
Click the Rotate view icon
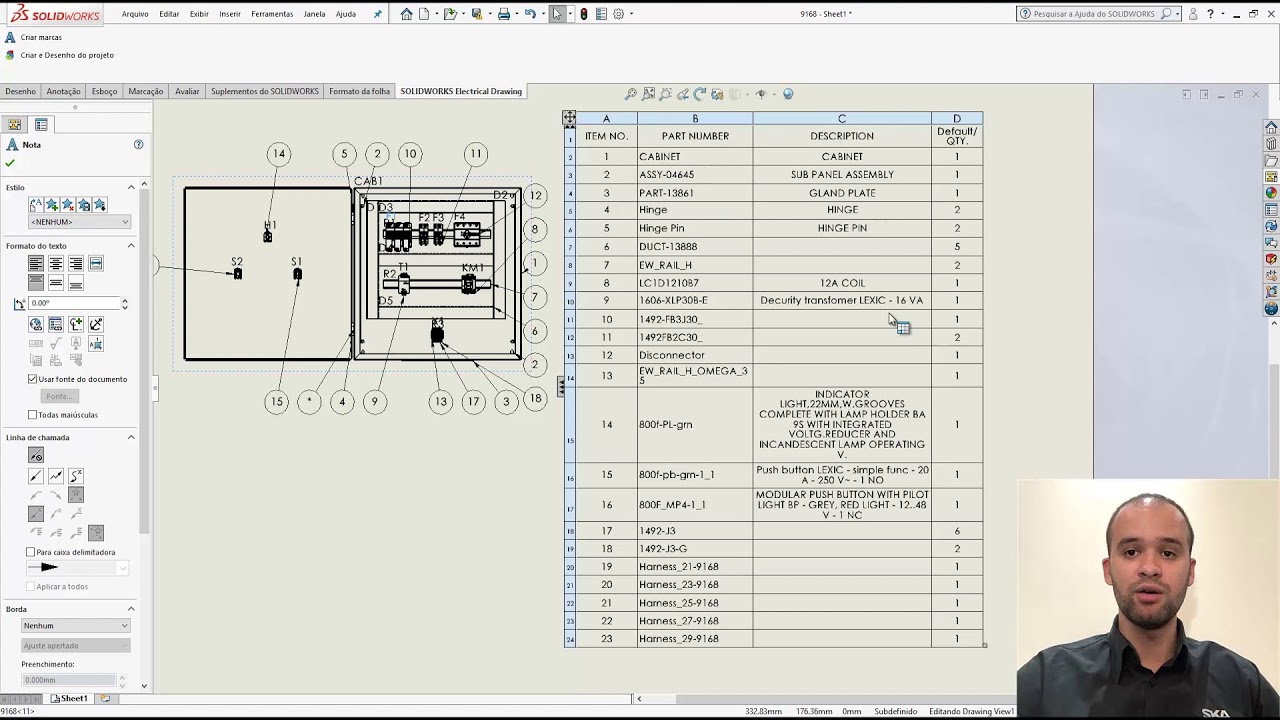tap(700, 94)
